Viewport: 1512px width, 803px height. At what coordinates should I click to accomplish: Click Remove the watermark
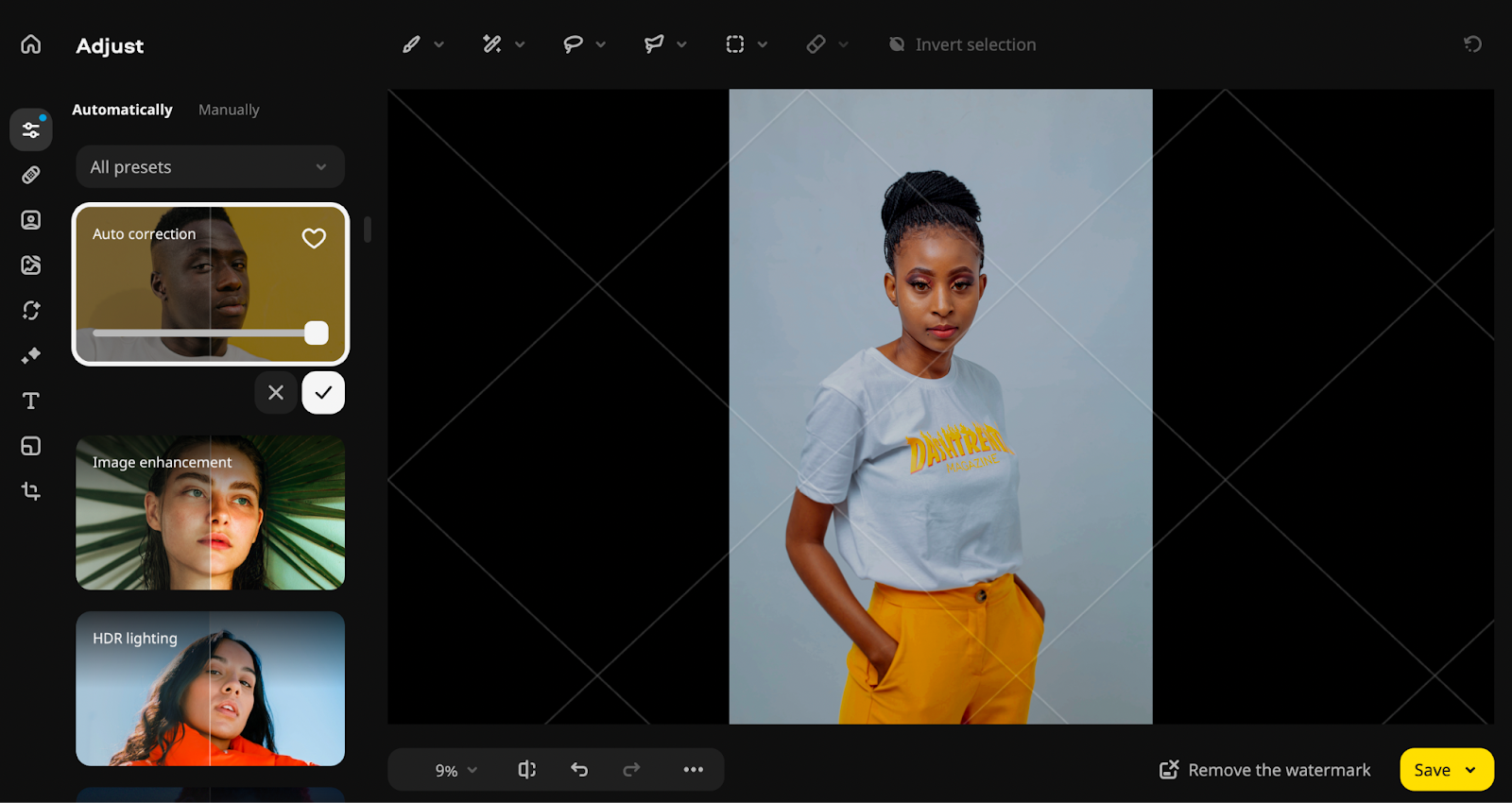[x=1264, y=770]
